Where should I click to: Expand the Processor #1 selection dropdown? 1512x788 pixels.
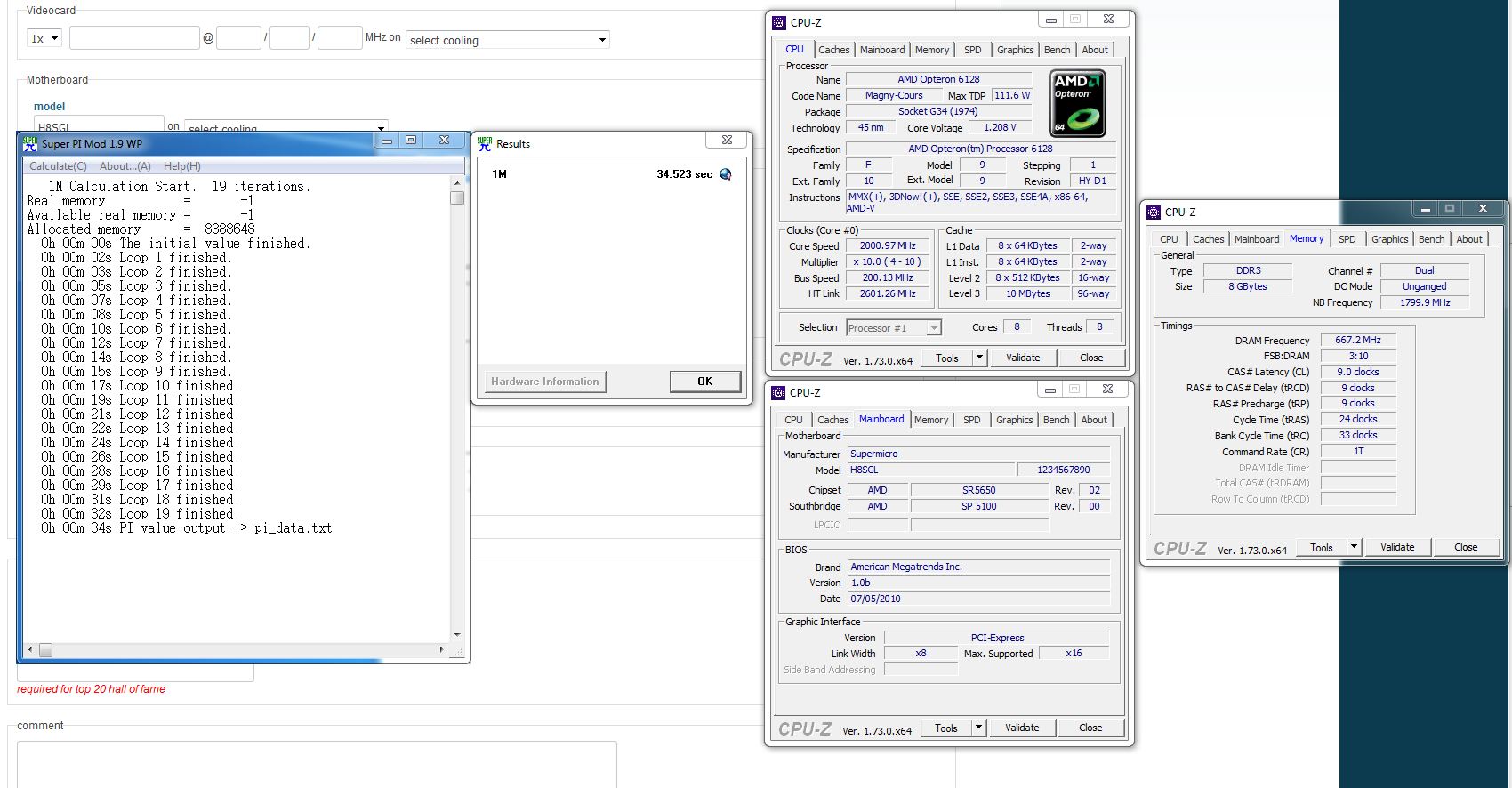[x=933, y=328]
